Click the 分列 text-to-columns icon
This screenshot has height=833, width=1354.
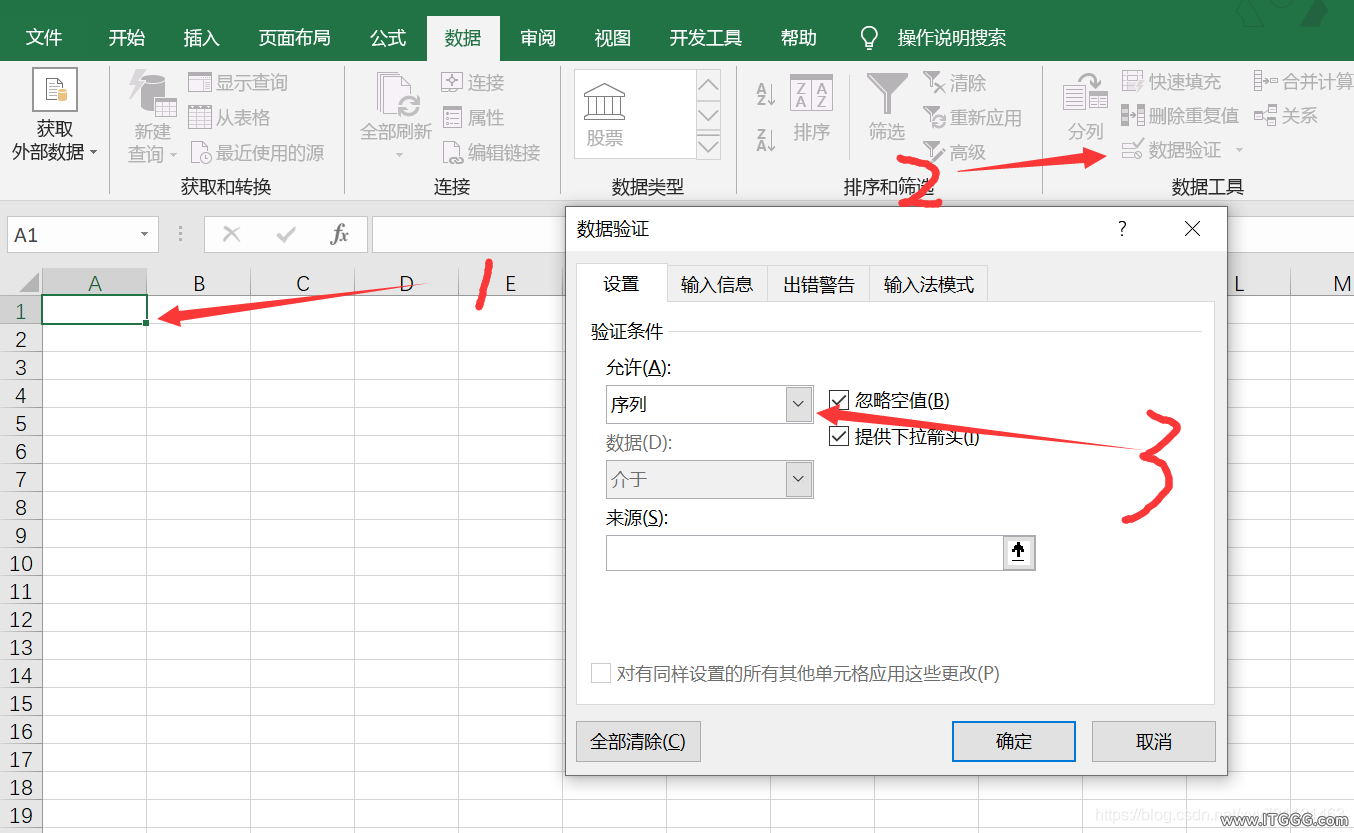tap(1085, 95)
